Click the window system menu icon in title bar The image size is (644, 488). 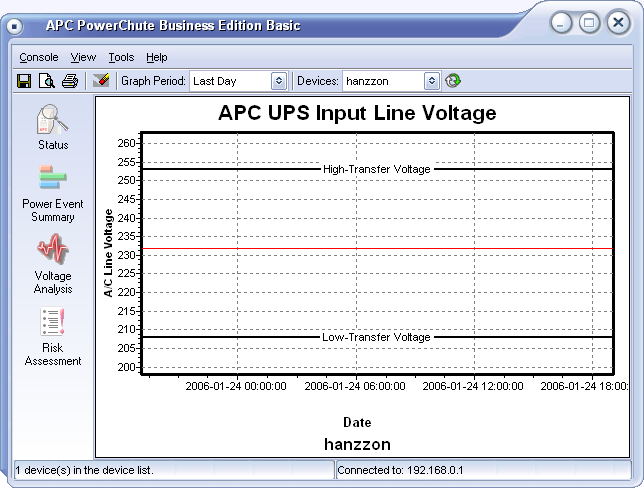(14, 27)
